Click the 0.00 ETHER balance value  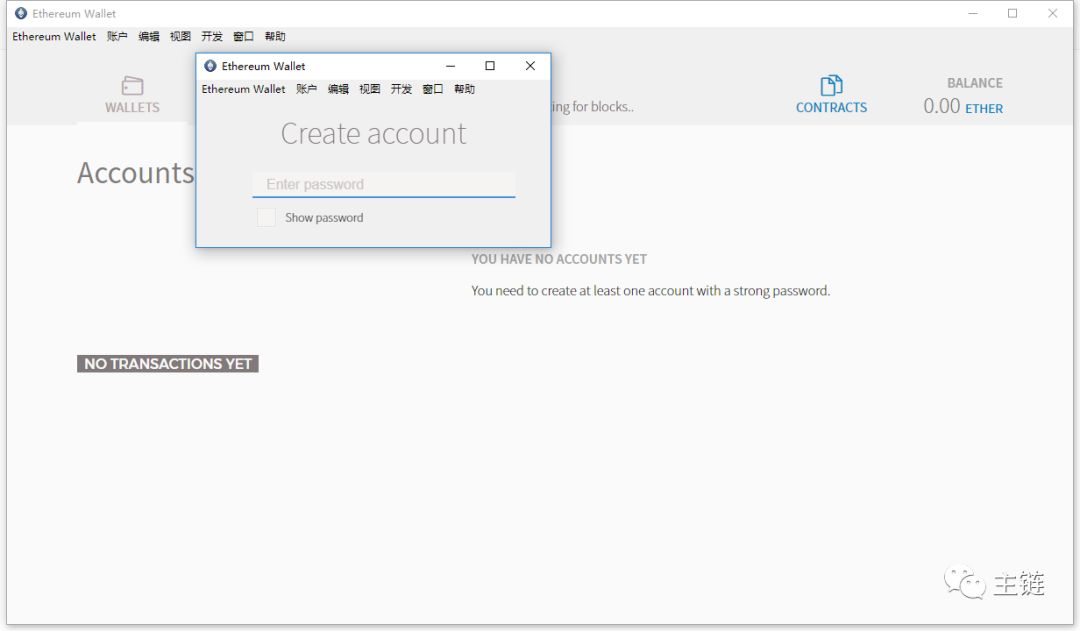click(963, 106)
